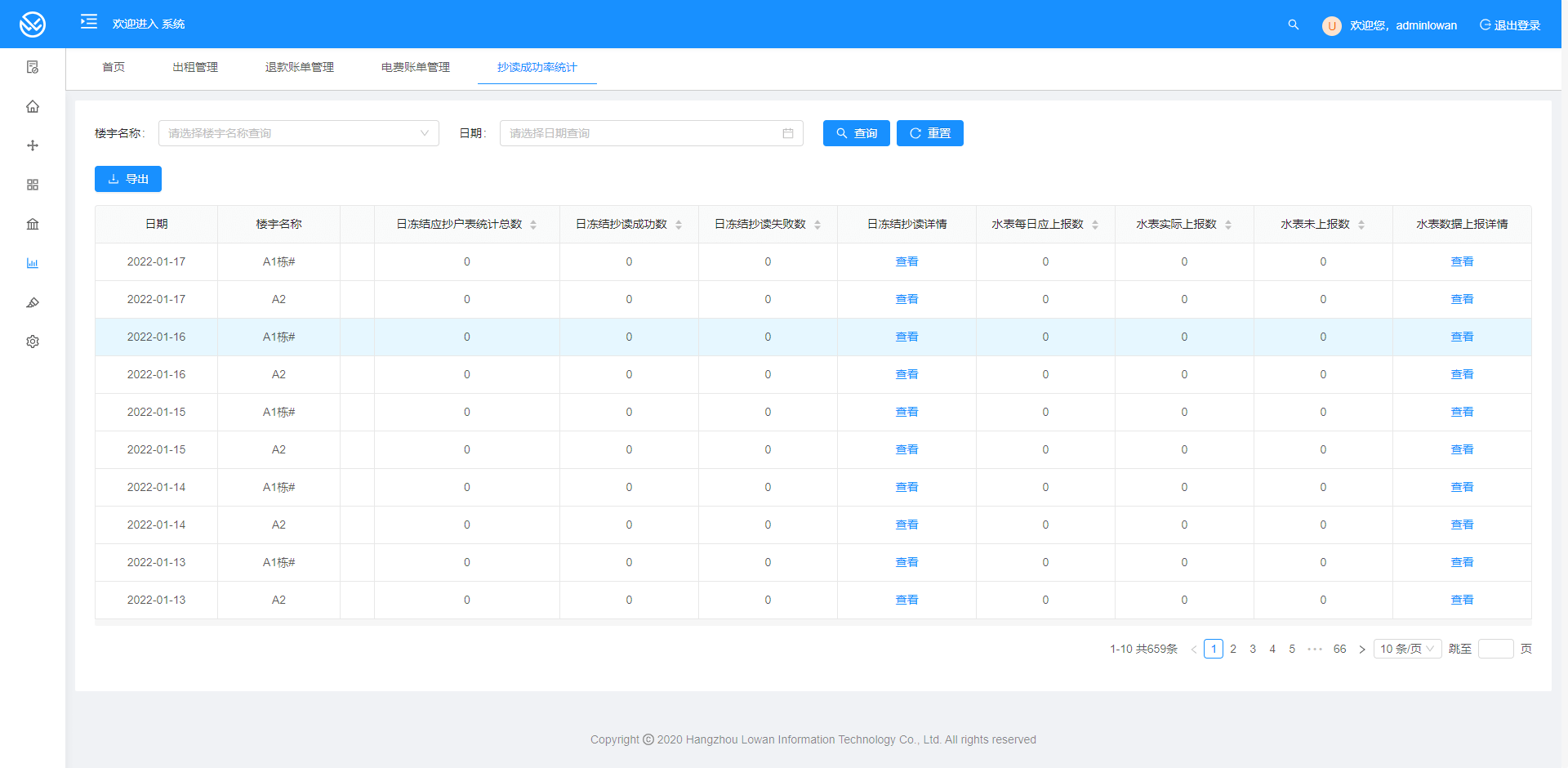Image resolution: width=1568 pixels, height=768 pixels.
Task: Open the four-squares grid sidebar icon
Action: [33, 185]
